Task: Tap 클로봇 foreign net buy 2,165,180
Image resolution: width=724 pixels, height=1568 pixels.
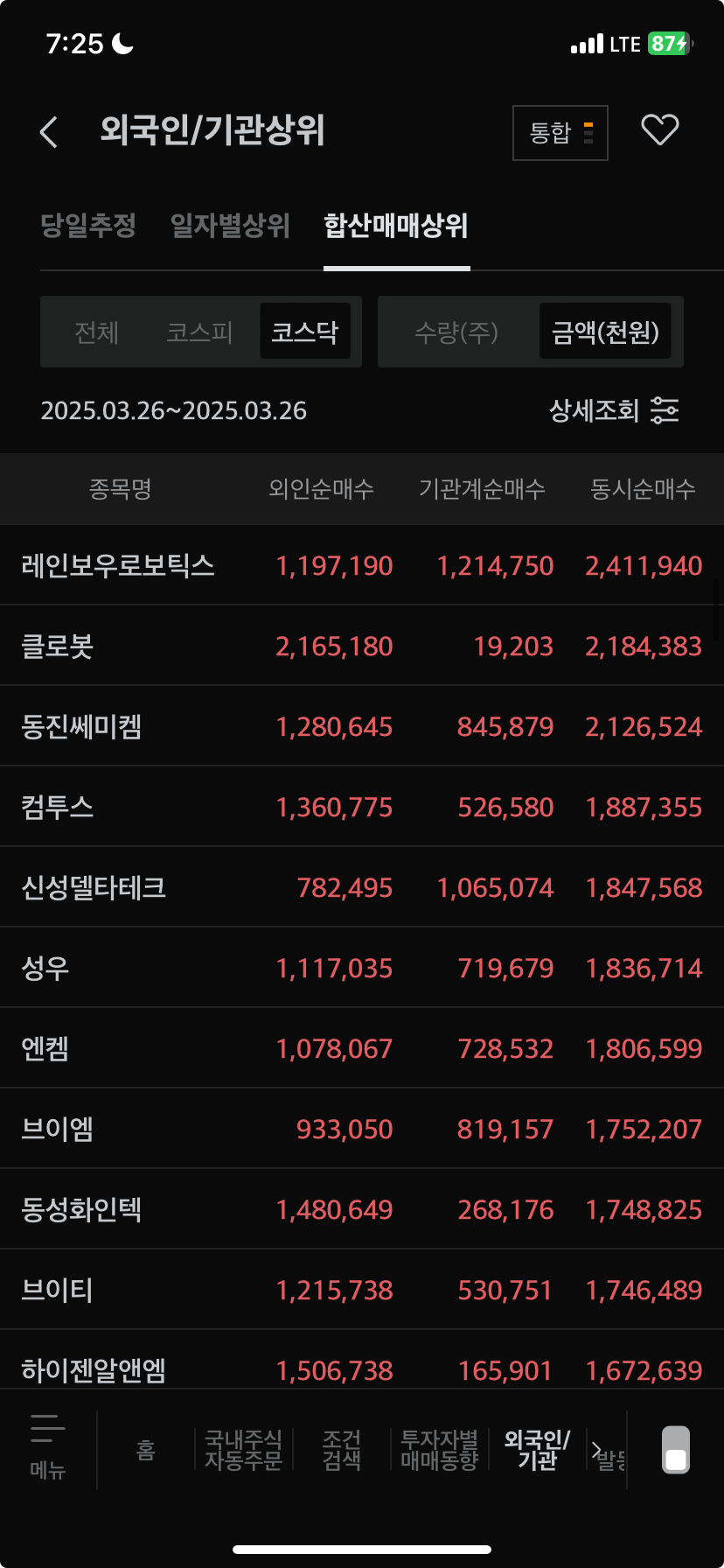Action: coord(334,647)
